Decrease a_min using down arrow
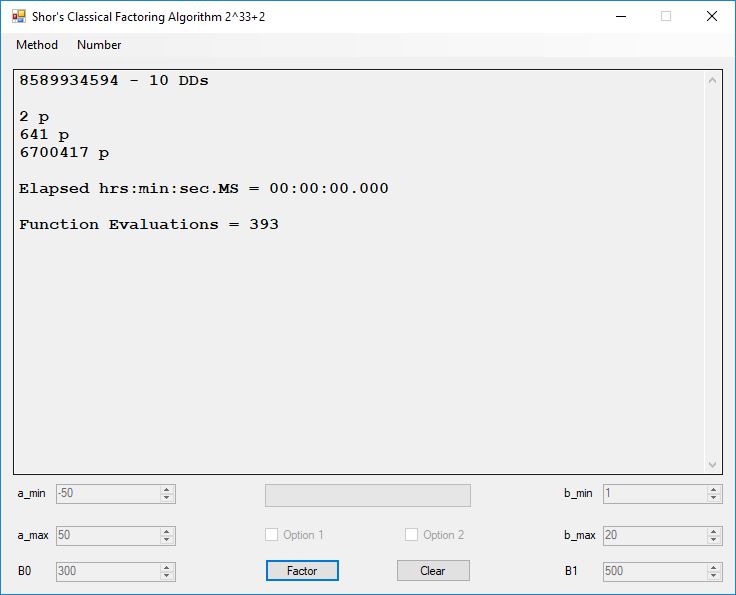Image resolution: width=736 pixels, height=595 pixels. 167,498
